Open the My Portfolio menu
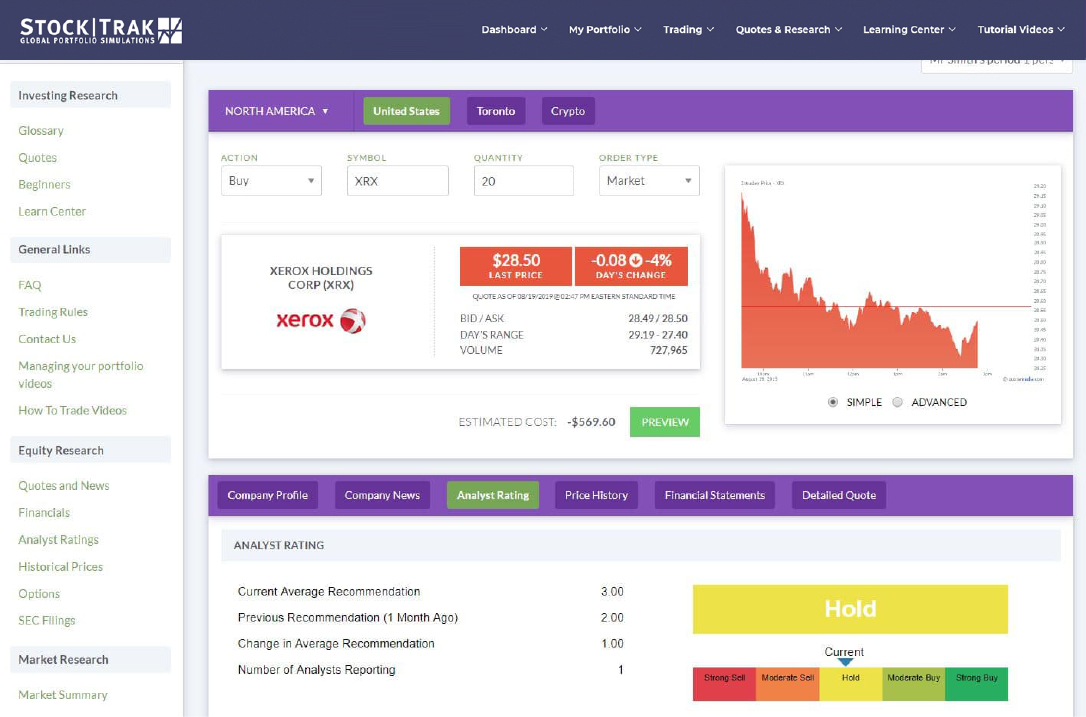This screenshot has width=1086, height=717. [x=605, y=30]
